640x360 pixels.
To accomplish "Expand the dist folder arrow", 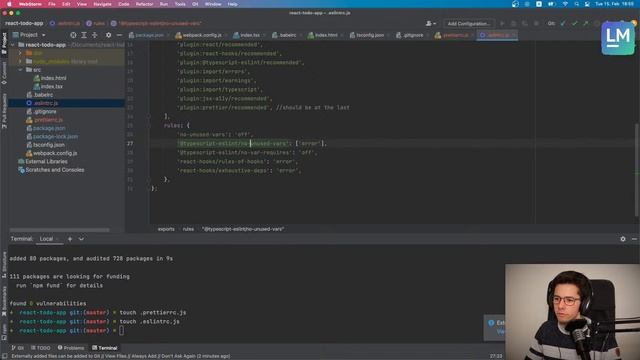I will (20, 53).
